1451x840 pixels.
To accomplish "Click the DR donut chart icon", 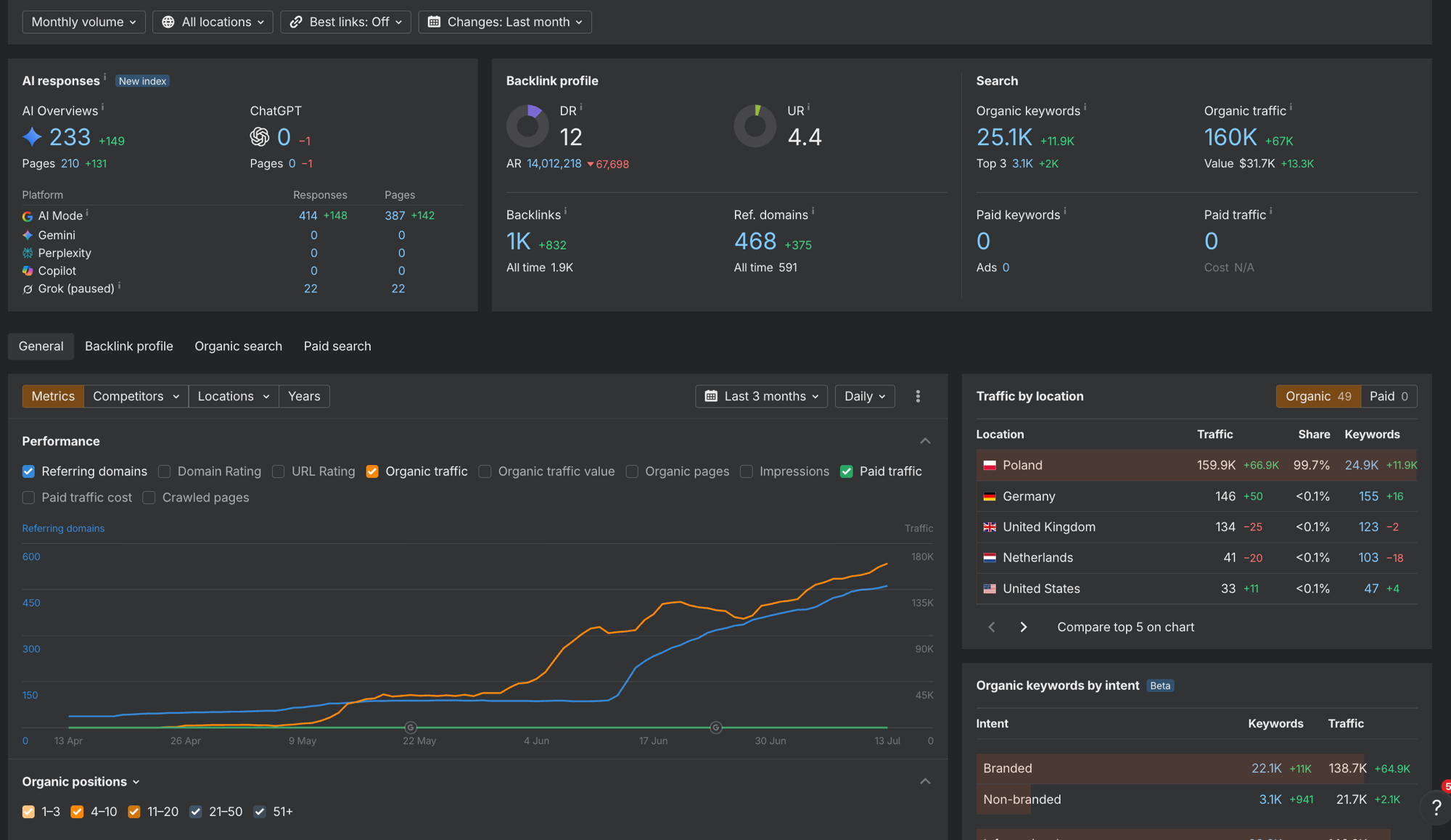I will point(527,126).
